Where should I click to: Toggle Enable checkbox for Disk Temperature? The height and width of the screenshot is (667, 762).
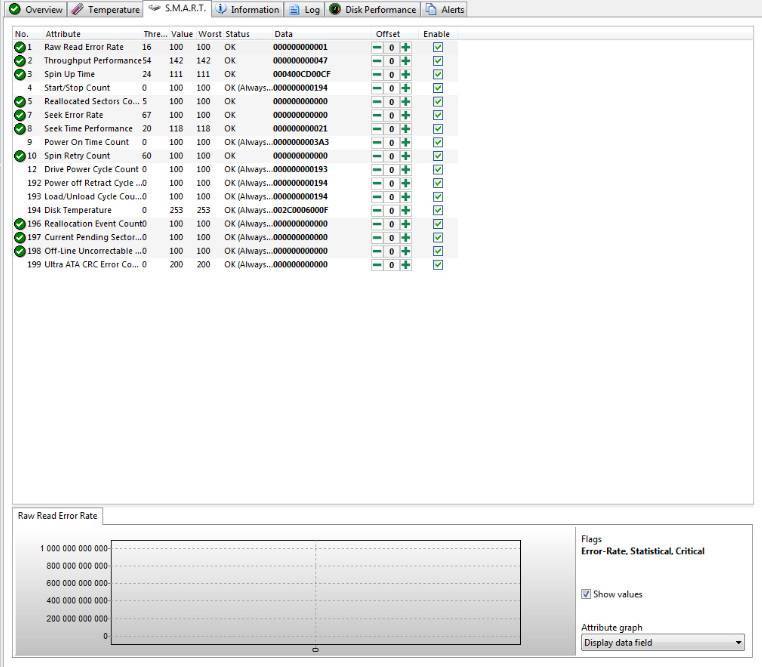coord(438,210)
